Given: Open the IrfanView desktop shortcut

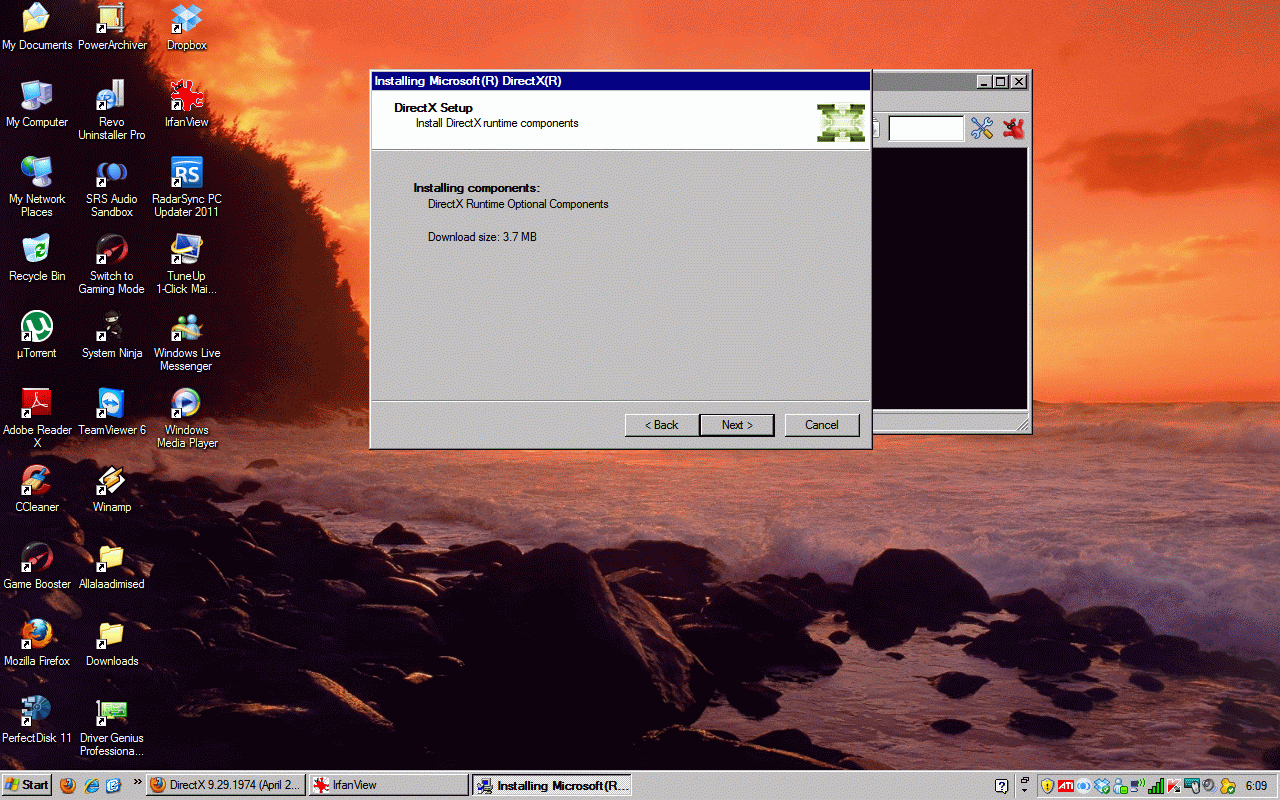Looking at the screenshot, I should pos(186,104).
